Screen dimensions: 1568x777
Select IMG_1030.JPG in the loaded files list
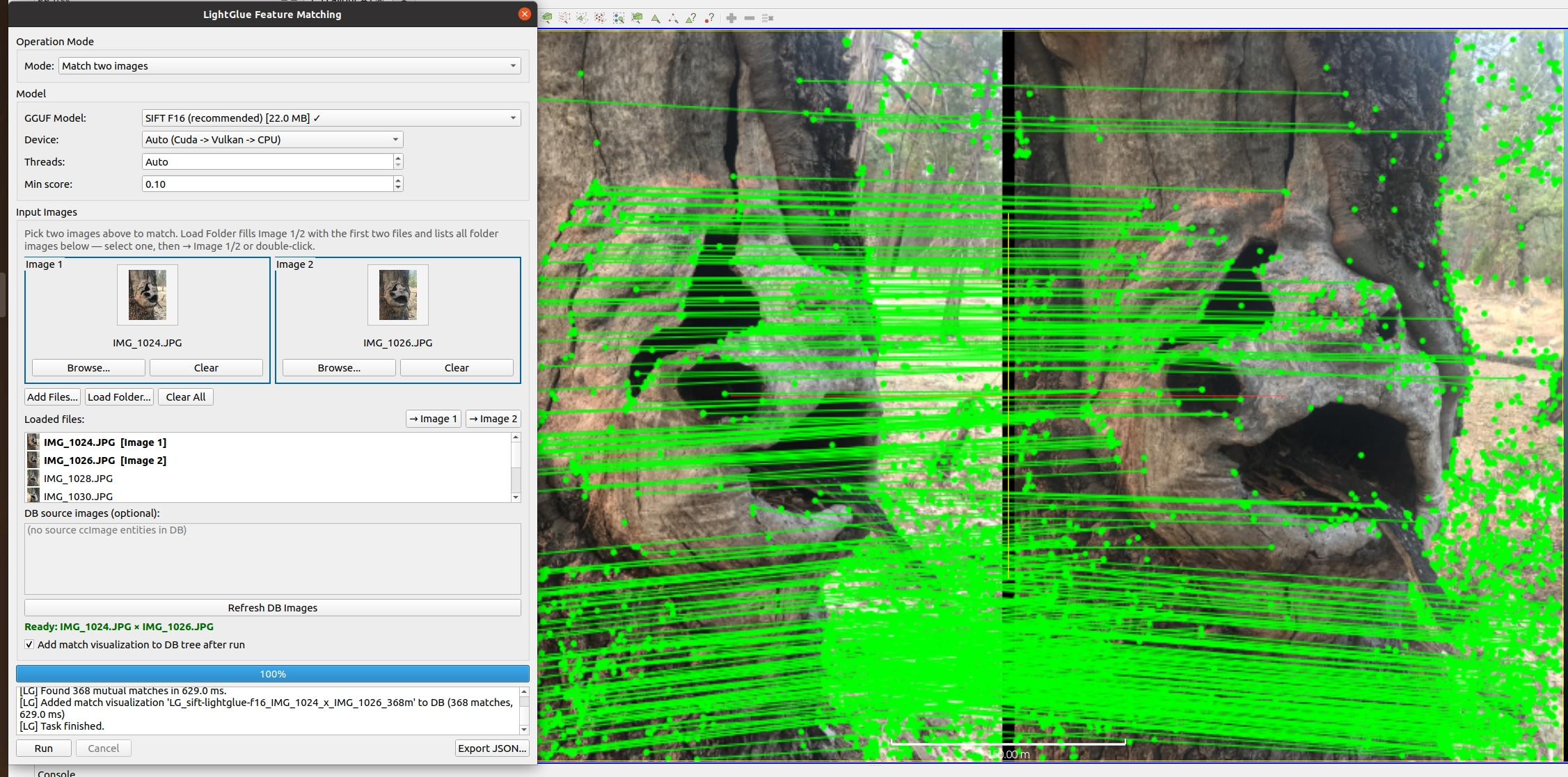(x=268, y=495)
